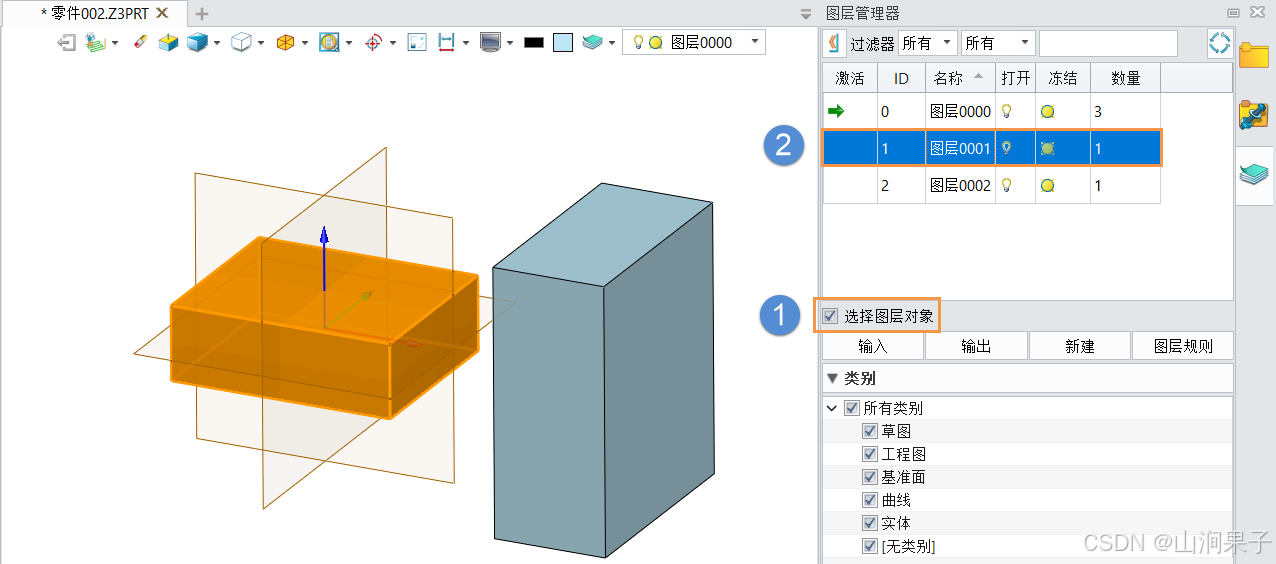The width and height of the screenshot is (1276, 564).
Task: Open the first 所有 filter dropdown
Action: tap(927, 43)
